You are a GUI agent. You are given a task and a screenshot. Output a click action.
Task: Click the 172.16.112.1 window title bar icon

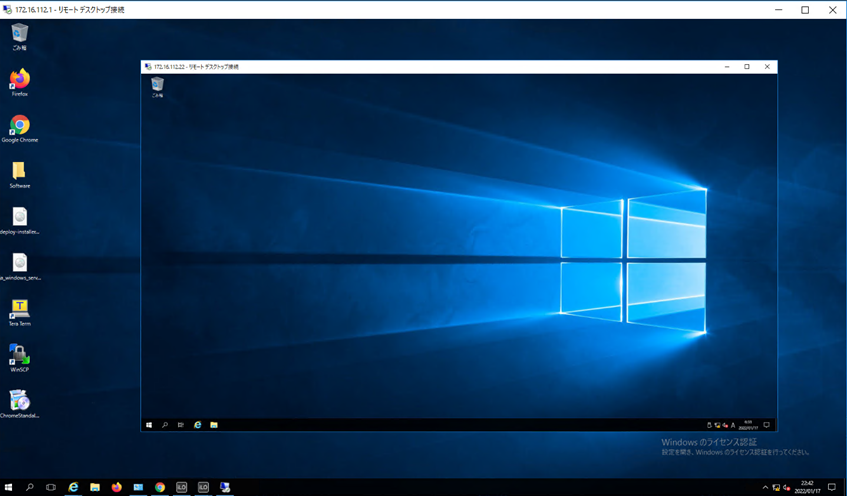click(x=7, y=10)
